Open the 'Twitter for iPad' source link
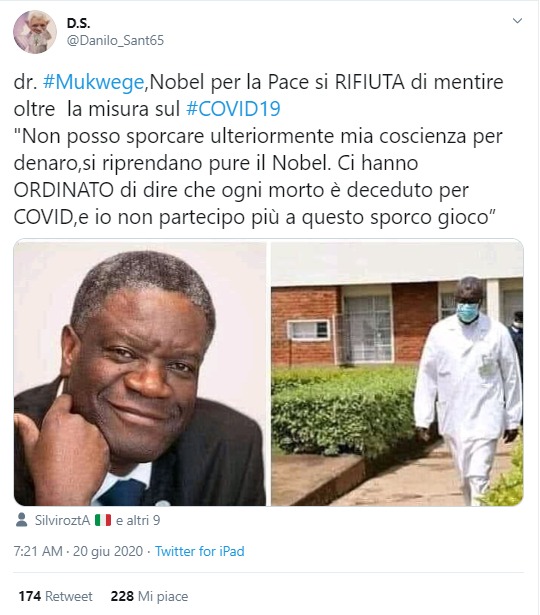This screenshot has height=615, width=540. pos(200,551)
